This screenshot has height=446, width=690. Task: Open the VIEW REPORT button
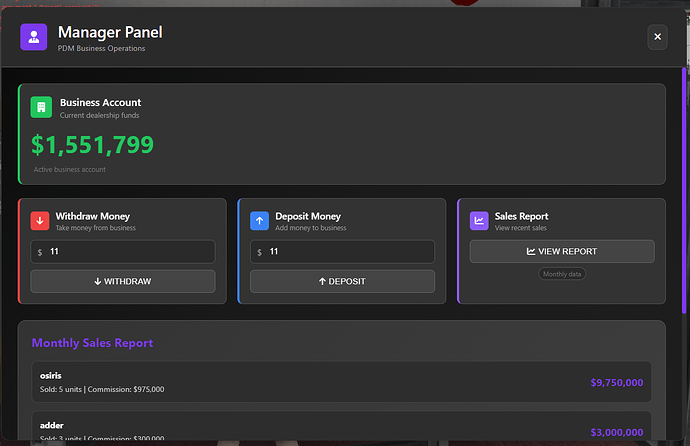pyautogui.click(x=561, y=251)
